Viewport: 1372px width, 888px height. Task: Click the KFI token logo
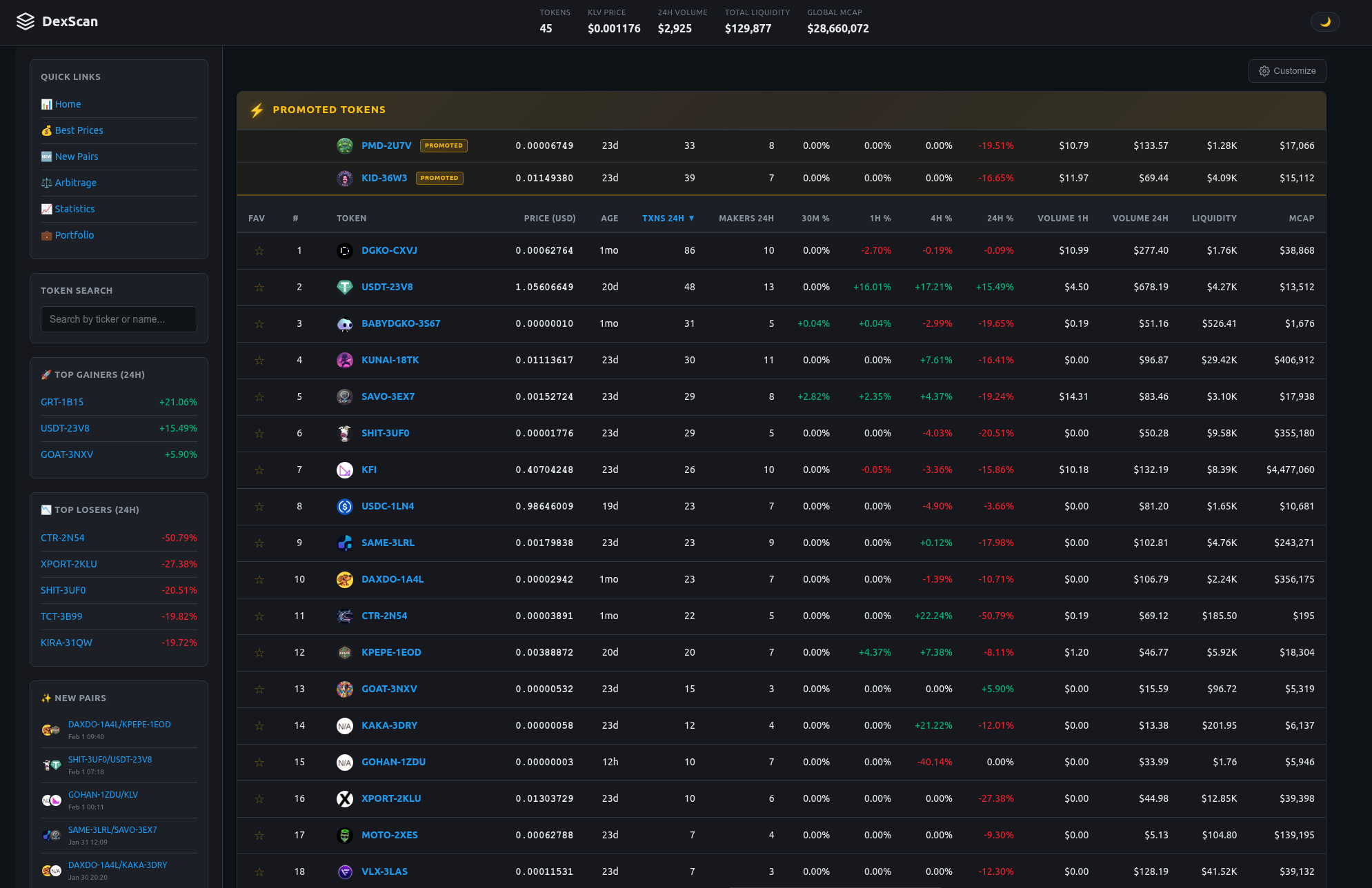pos(344,470)
